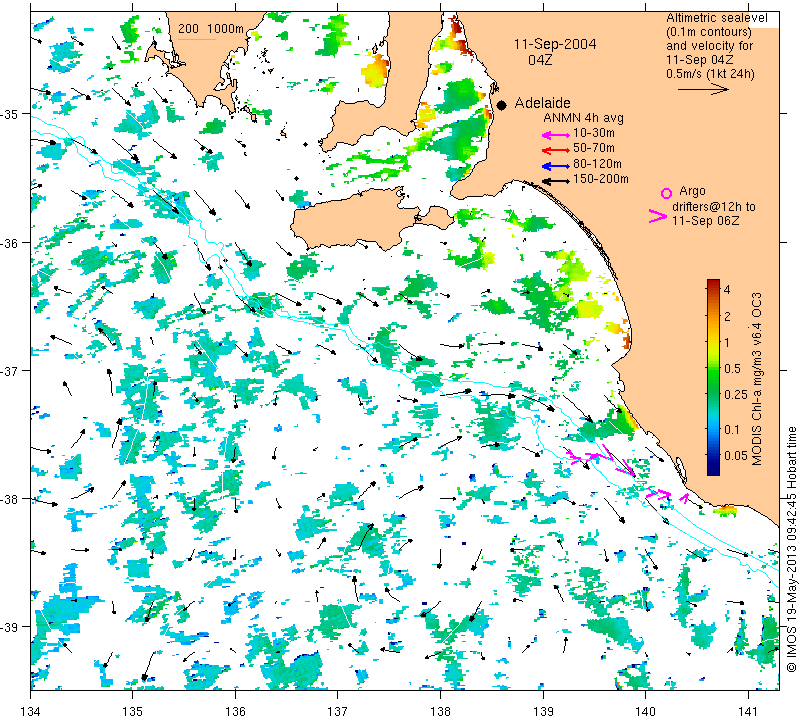Click the color bar tick label '4'
Image resolution: width=800 pixels, height=720 pixels.
point(727,290)
